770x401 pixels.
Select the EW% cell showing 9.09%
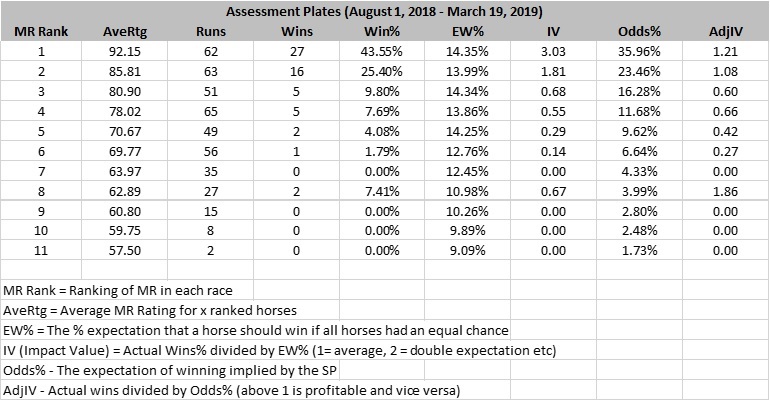(x=468, y=250)
